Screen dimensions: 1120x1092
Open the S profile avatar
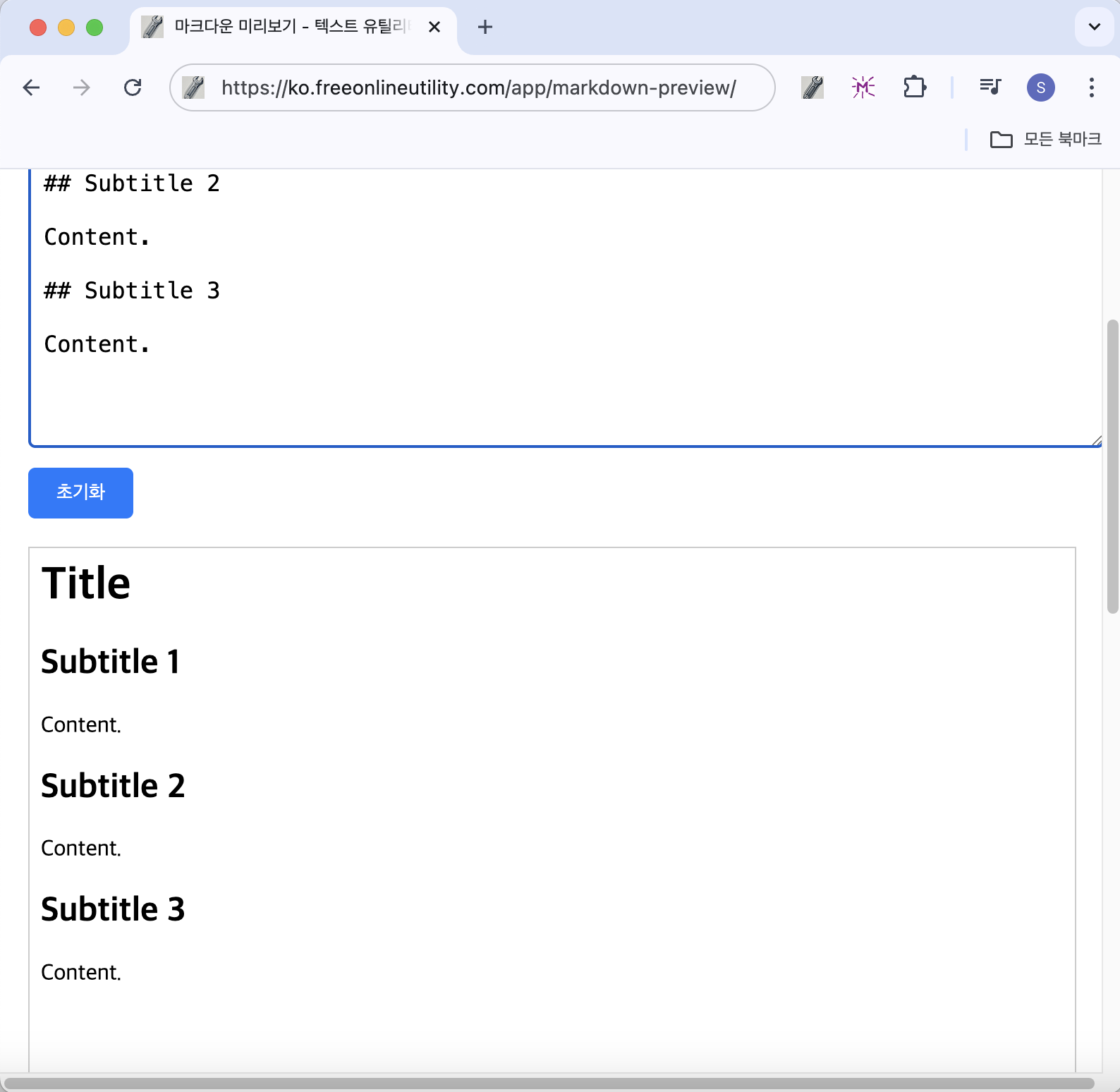[1040, 87]
